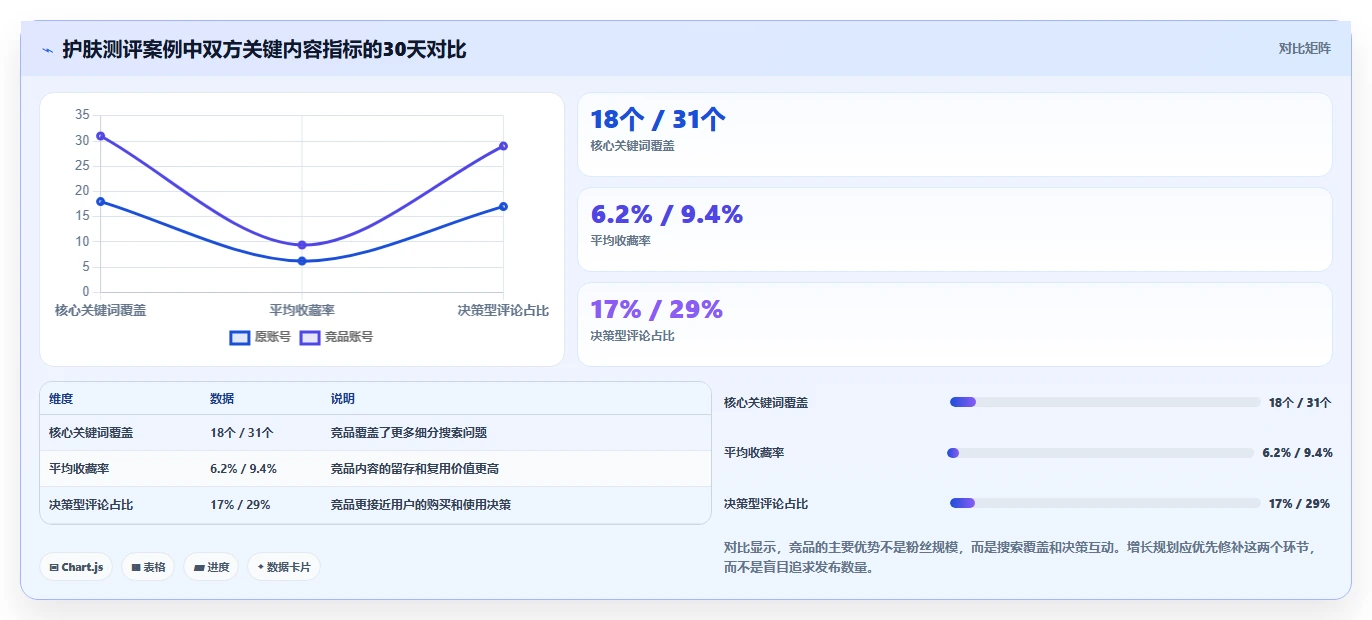Click the 竞品账号 data point at 核心关键词覆盖

point(101,136)
